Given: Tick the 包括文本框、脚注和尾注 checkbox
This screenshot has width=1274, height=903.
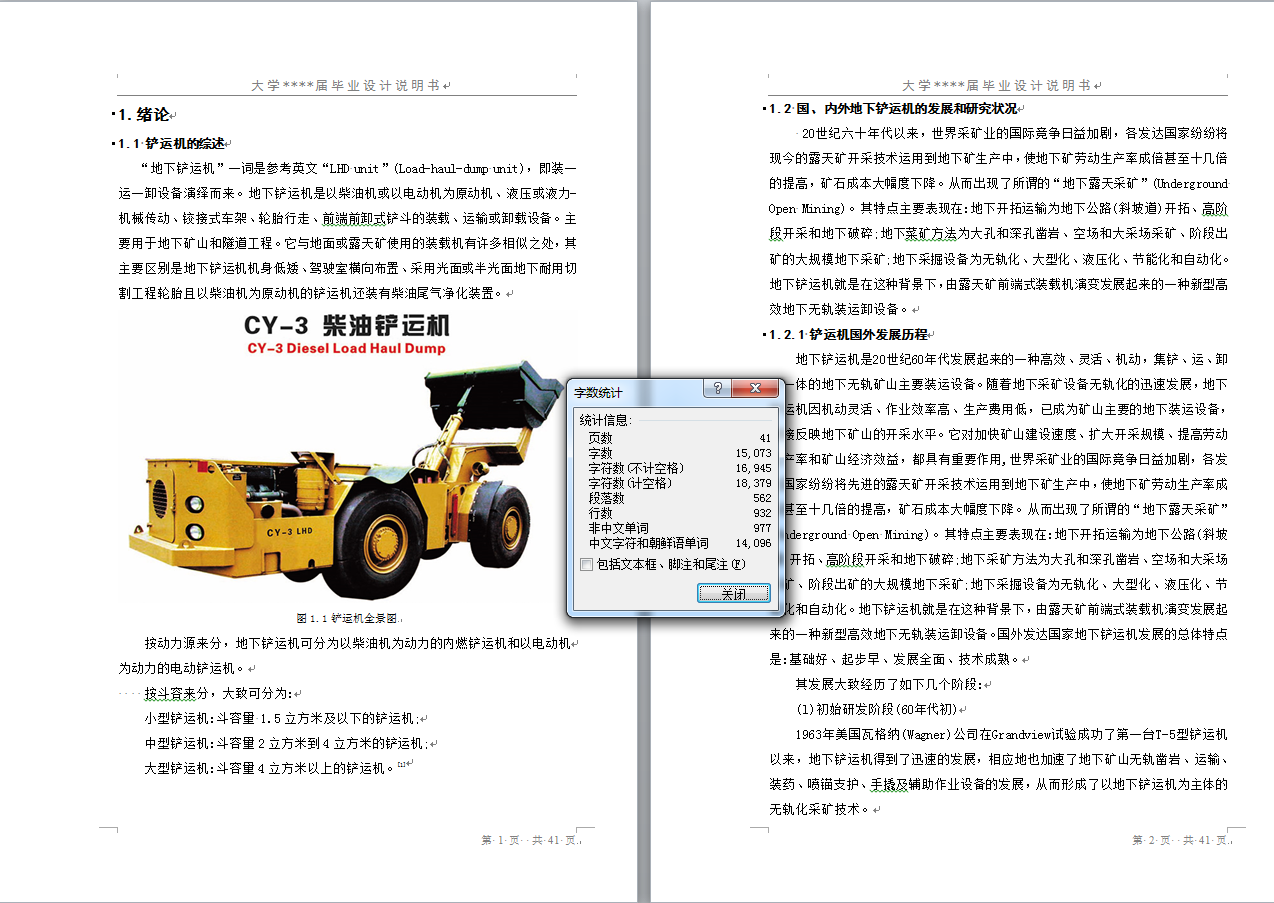Looking at the screenshot, I should [x=586, y=565].
